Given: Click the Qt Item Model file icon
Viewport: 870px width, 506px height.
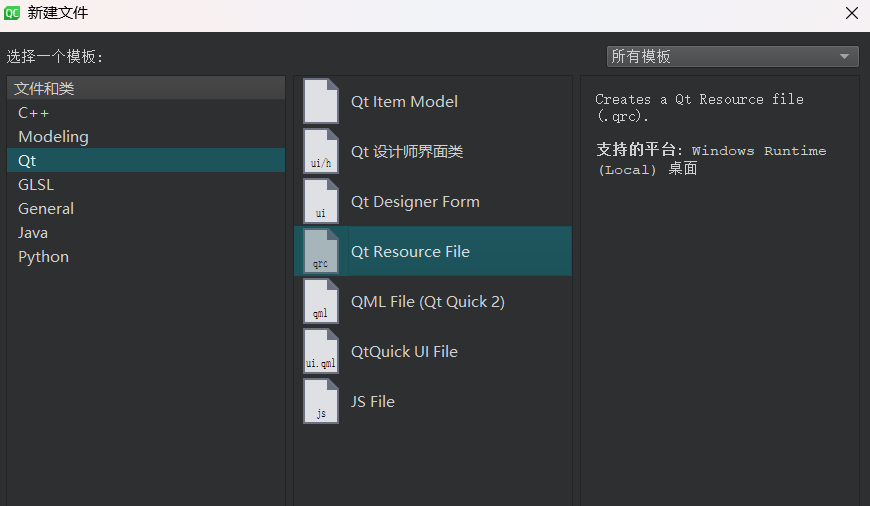Looking at the screenshot, I should [321, 101].
